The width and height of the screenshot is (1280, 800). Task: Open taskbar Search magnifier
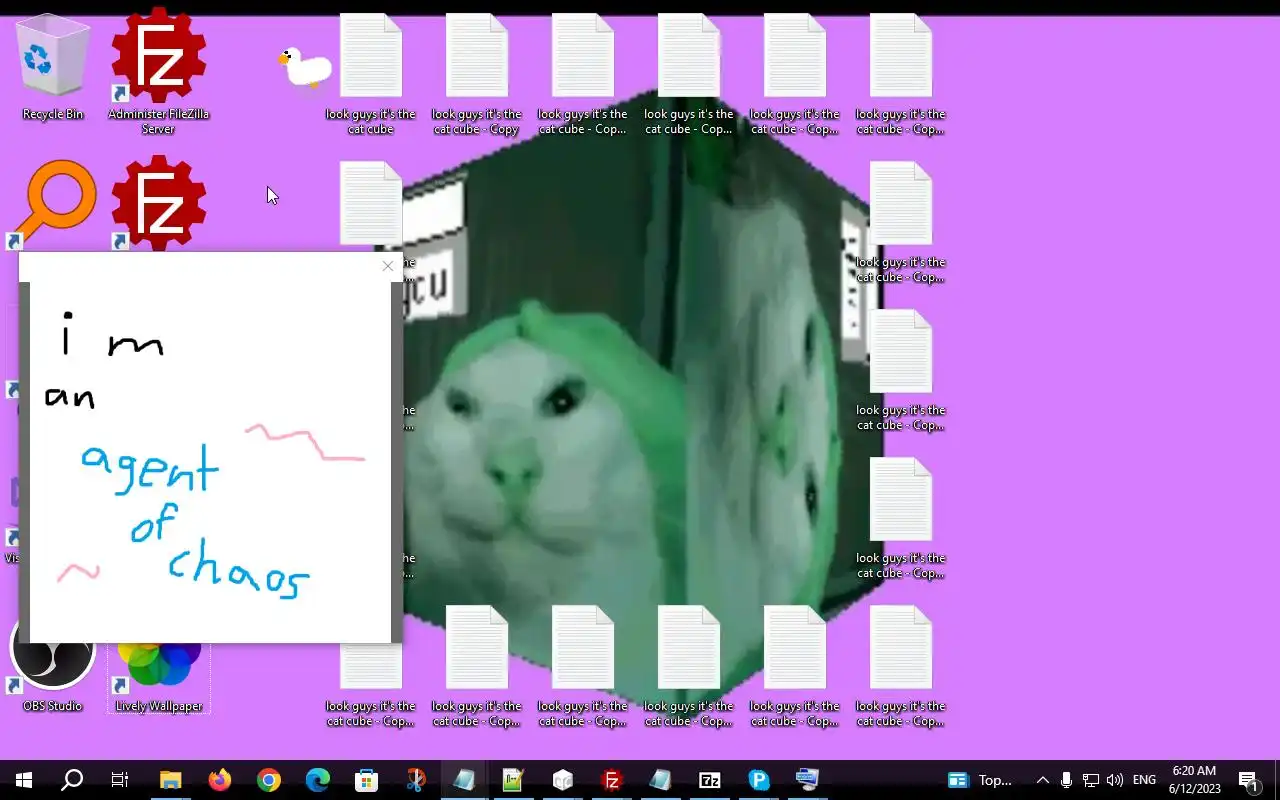click(x=72, y=780)
